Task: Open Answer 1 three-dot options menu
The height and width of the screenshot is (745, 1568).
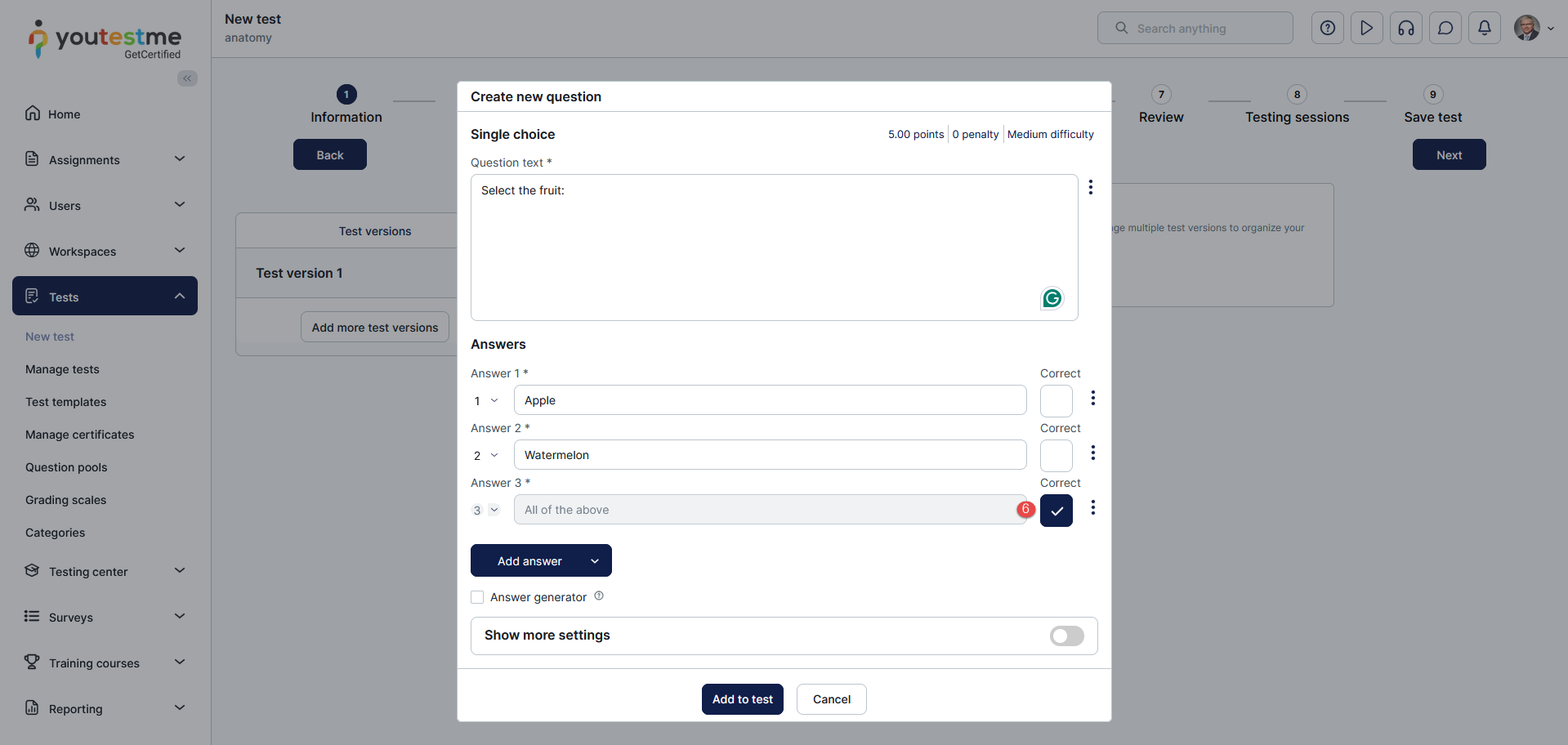Action: (1093, 399)
